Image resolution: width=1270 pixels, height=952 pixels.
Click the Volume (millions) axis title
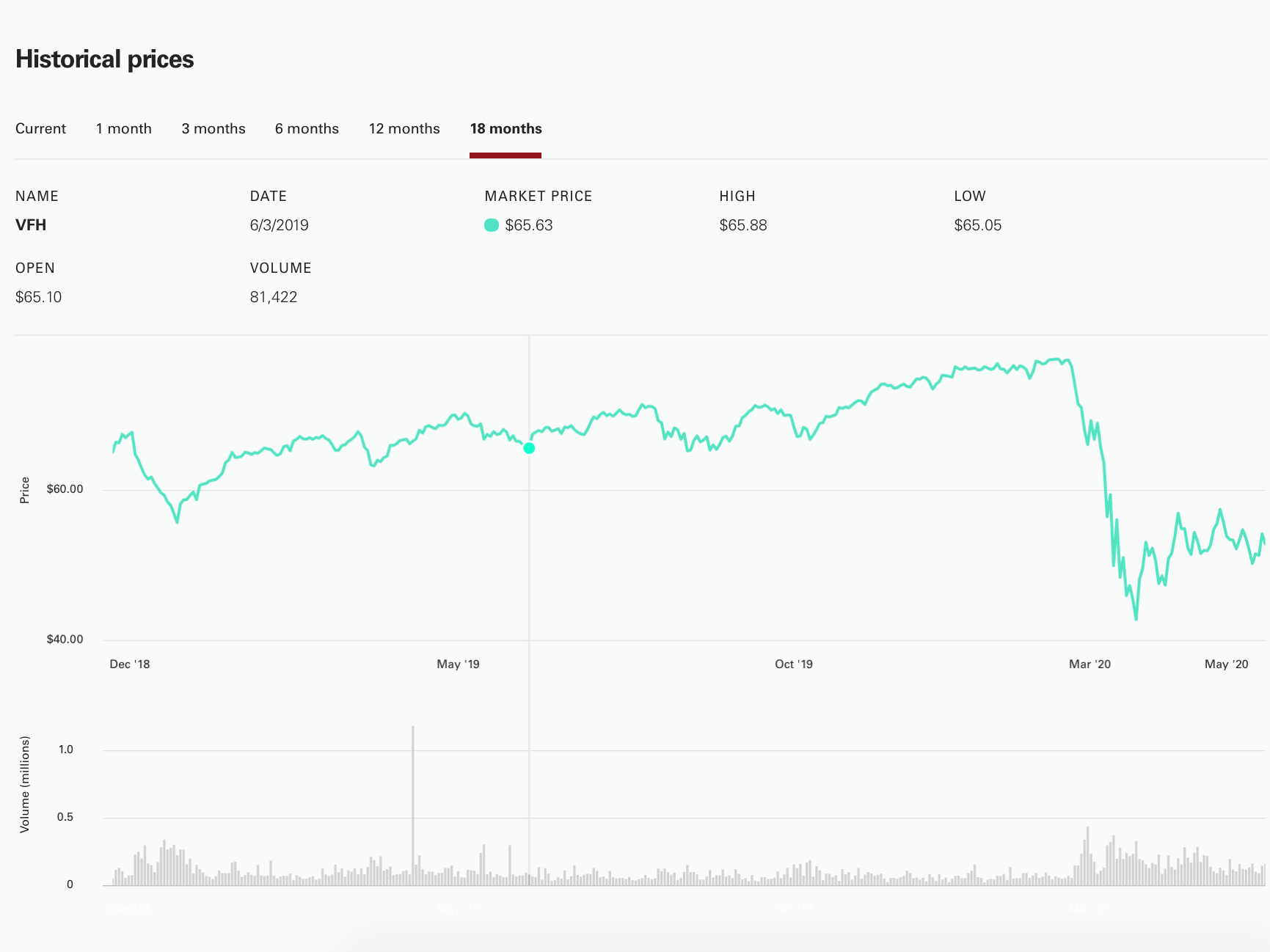[x=25, y=784]
